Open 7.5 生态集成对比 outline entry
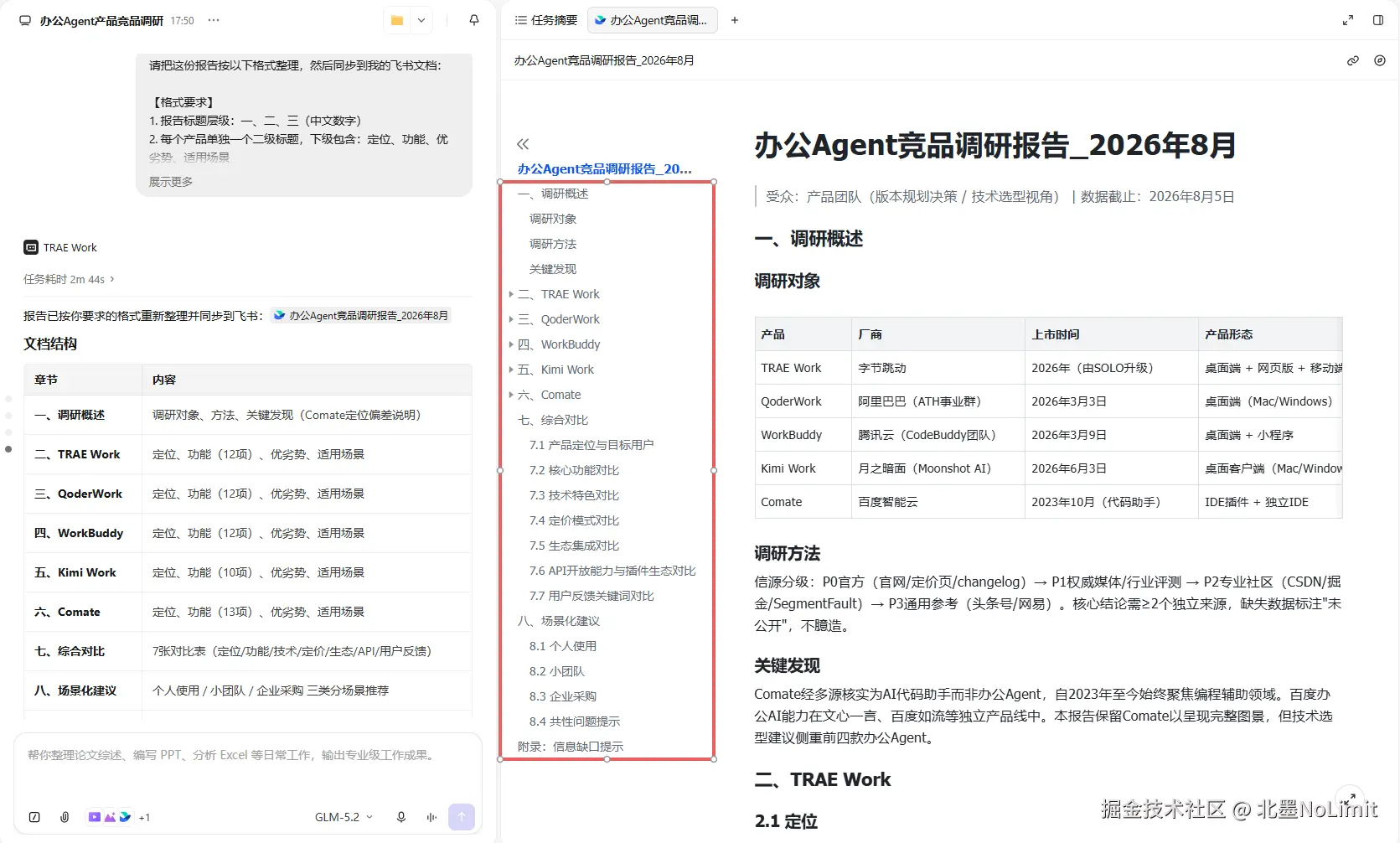This screenshot has width=1400, height=843. (x=574, y=546)
